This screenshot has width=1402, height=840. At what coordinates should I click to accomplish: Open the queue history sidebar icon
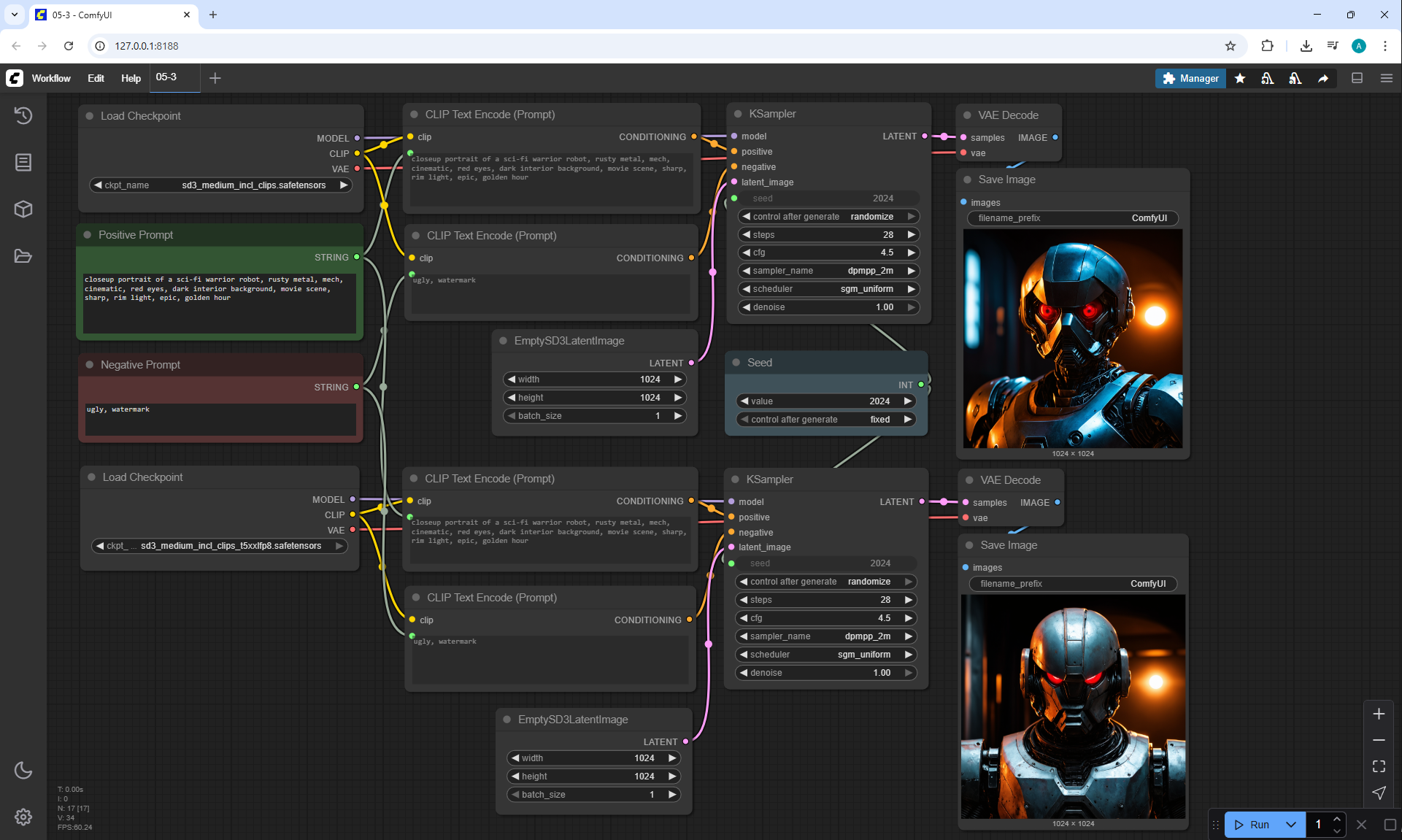point(23,115)
